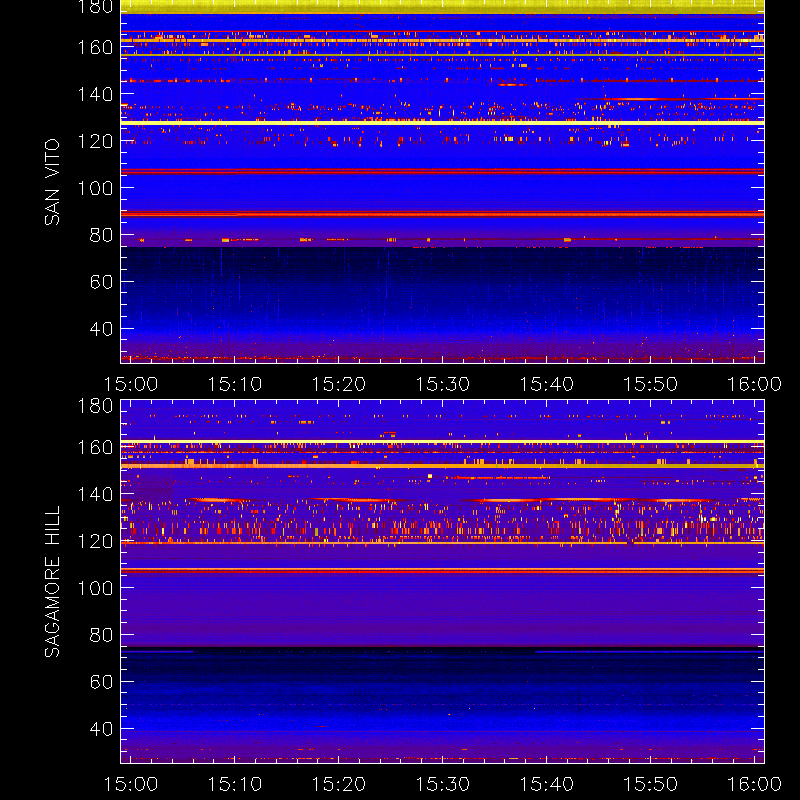
Task: Select the 60 tick label on San Vito axis
Action: pyautogui.click(x=101, y=282)
